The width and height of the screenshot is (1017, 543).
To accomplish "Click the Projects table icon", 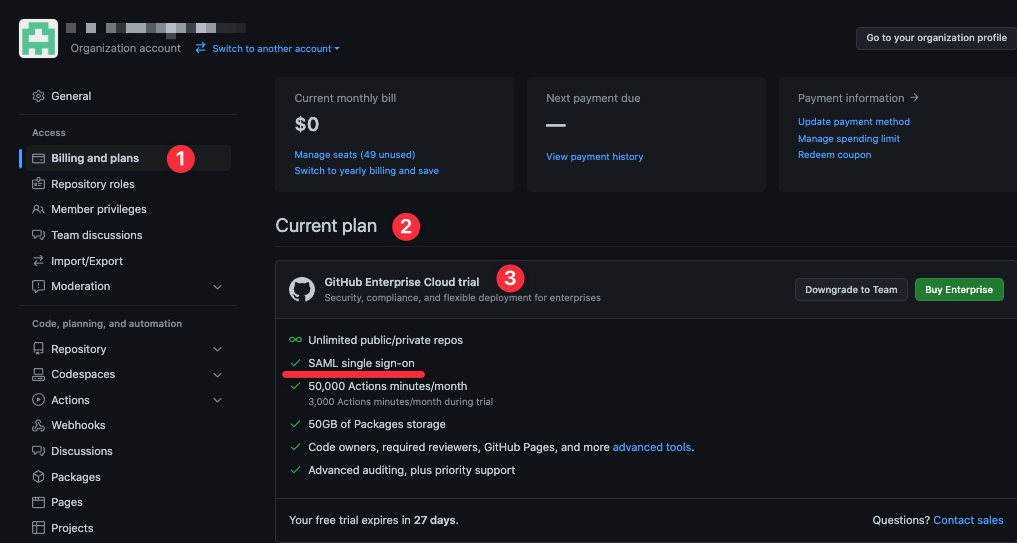I will pos(39,528).
